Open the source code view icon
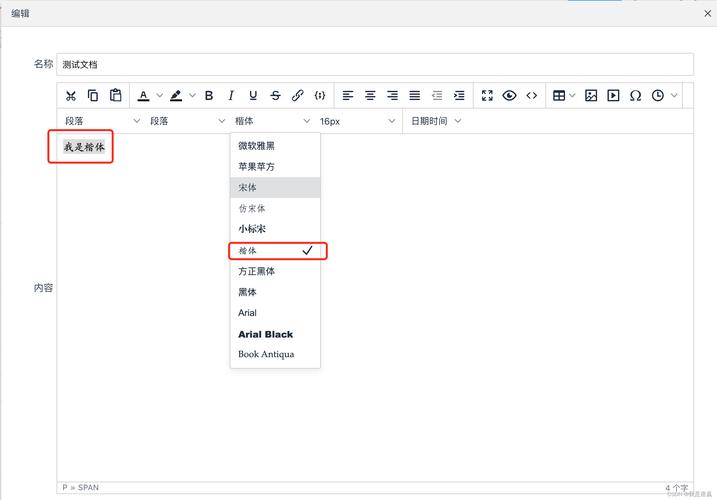The image size is (717, 500). (x=532, y=96)
